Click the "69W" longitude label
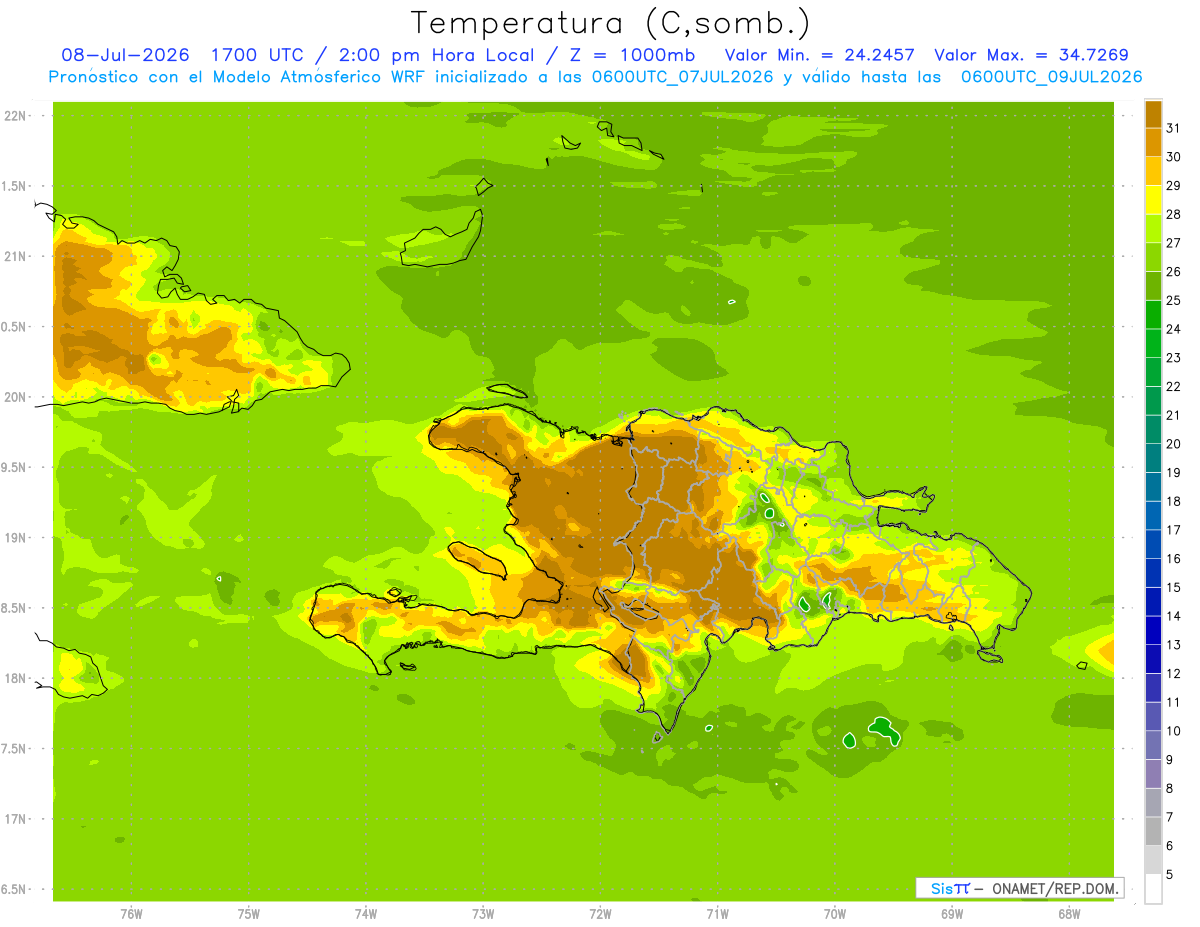This screenshot has width=1200, height=927. (951, 913)
